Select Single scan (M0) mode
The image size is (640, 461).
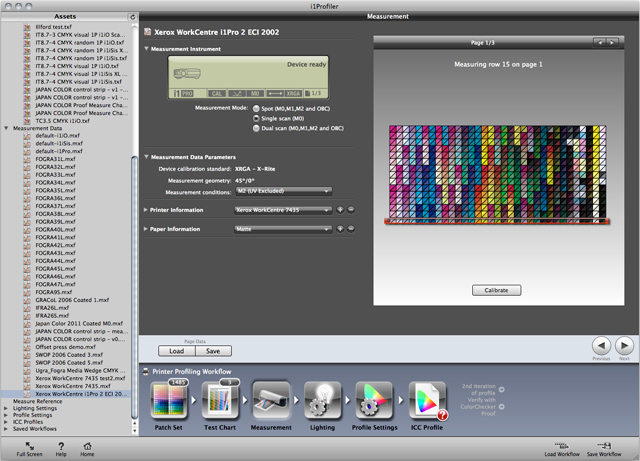[x=256, y=118]
